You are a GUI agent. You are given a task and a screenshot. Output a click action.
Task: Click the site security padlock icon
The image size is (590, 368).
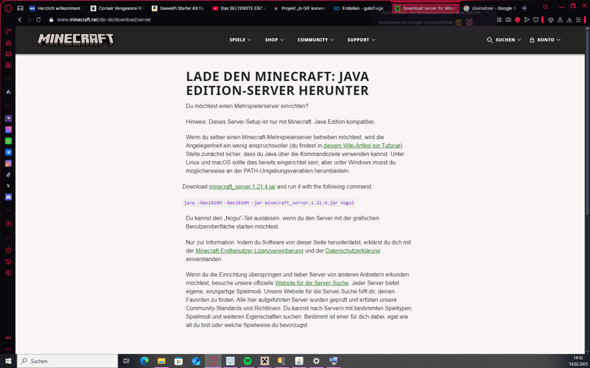51,20
